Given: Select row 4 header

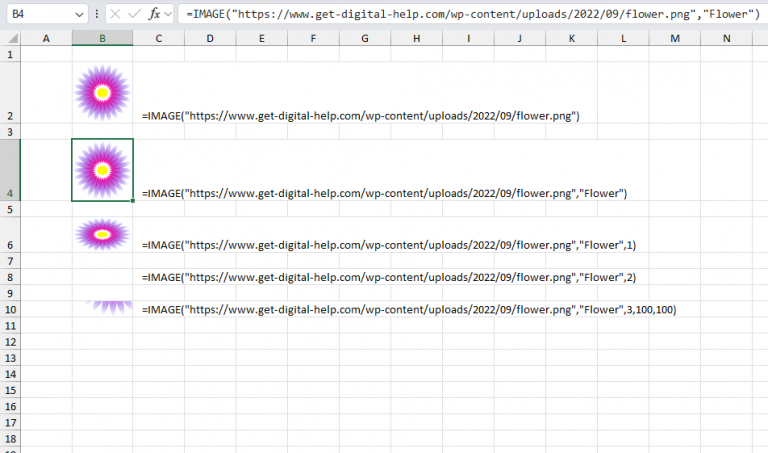Looking at the screenshot, I should click(10, 170).
